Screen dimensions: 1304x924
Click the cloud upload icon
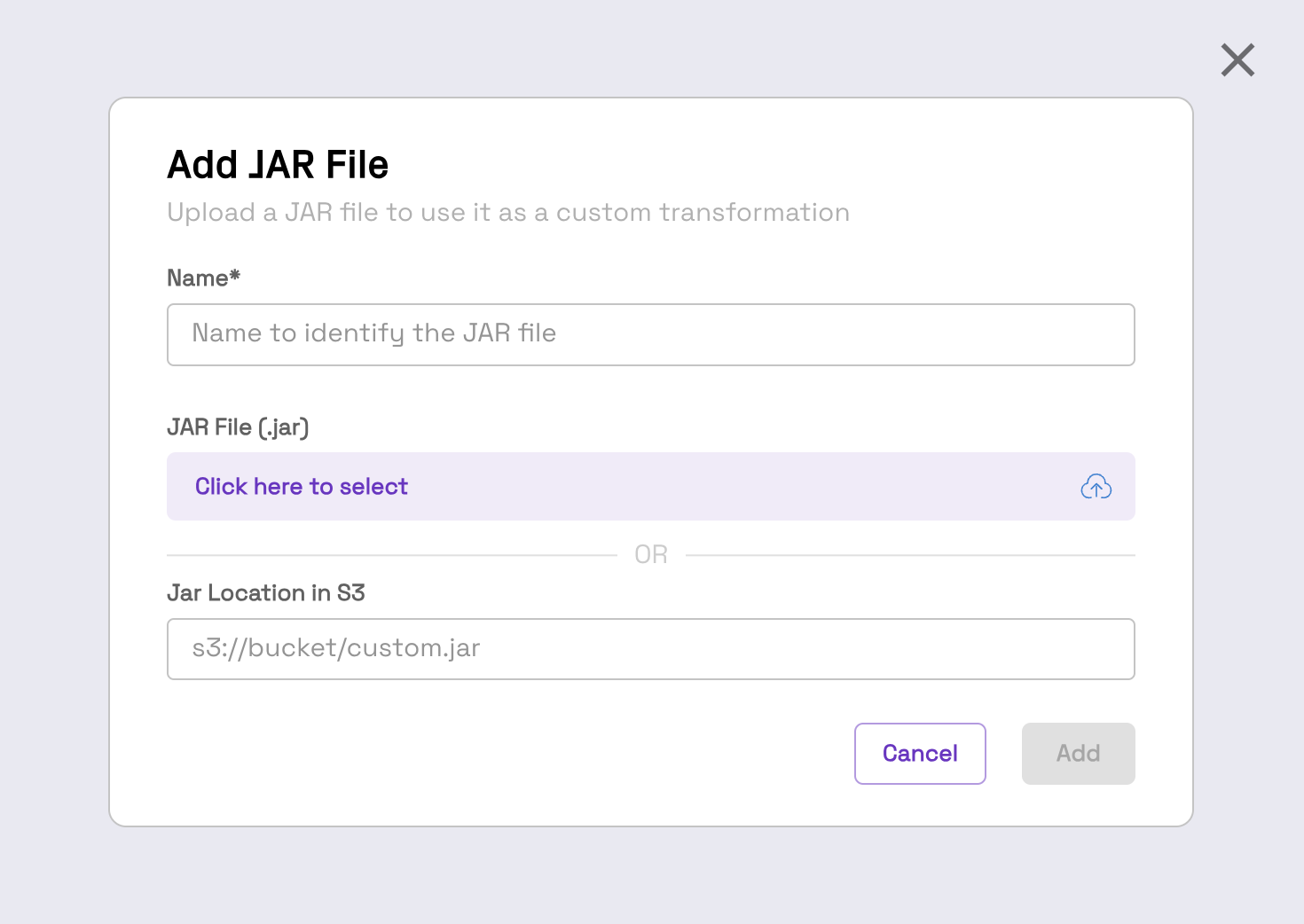pyautogui.click(x=1096, y=487)
